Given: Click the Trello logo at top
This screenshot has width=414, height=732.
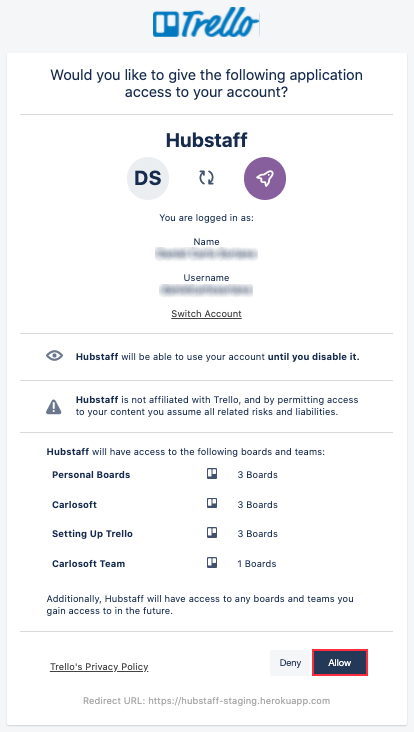Looking at the screenshot, I should 206,24.
